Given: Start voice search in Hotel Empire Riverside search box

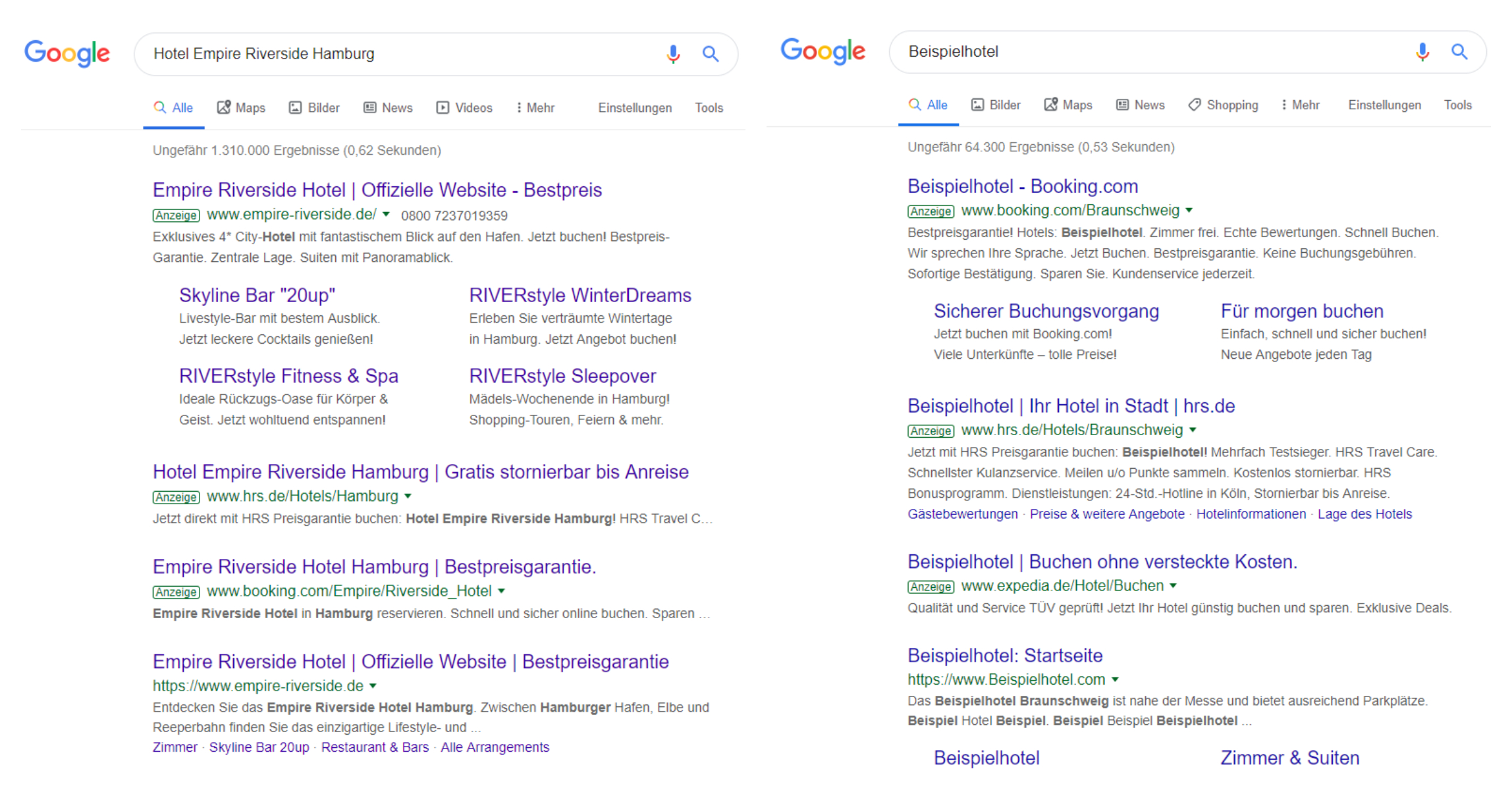Looking at the screenshot, I should click(673, 53).
